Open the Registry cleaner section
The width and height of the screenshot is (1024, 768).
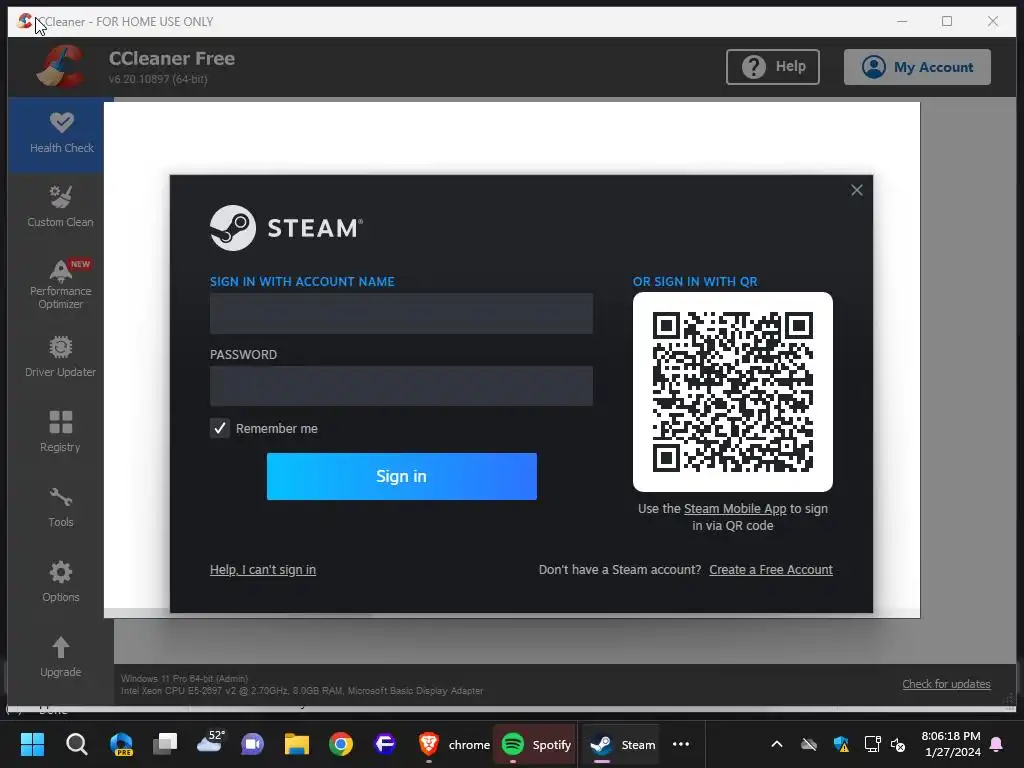[x=60, y=432]
